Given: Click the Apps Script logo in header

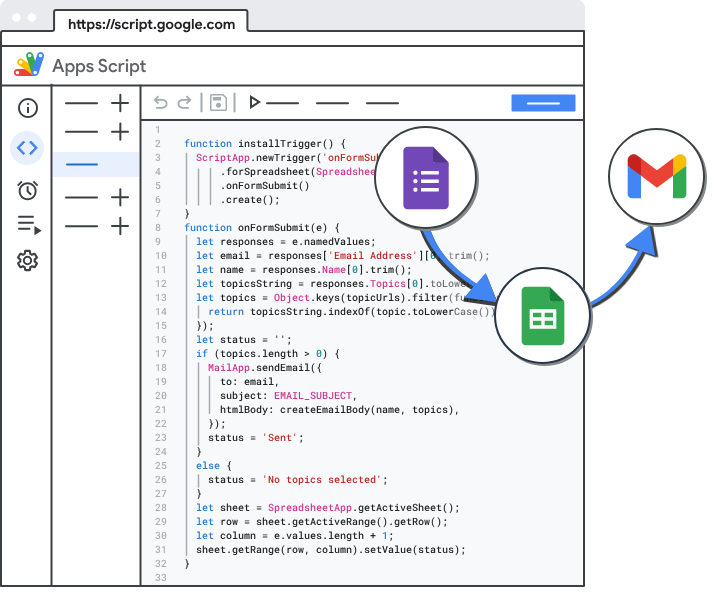Looking at the screenshot, I should pos(29,66).
